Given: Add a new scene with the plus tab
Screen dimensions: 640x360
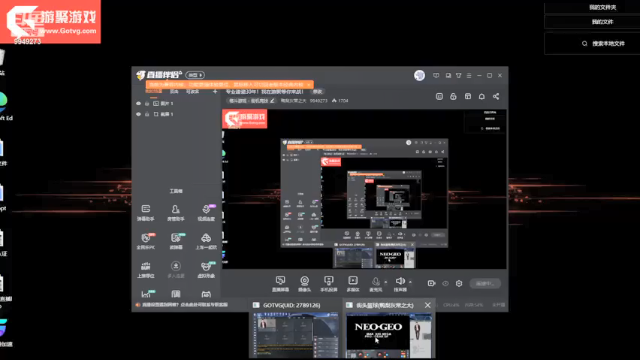Looking at the screenshot, I should click(215, 91).
